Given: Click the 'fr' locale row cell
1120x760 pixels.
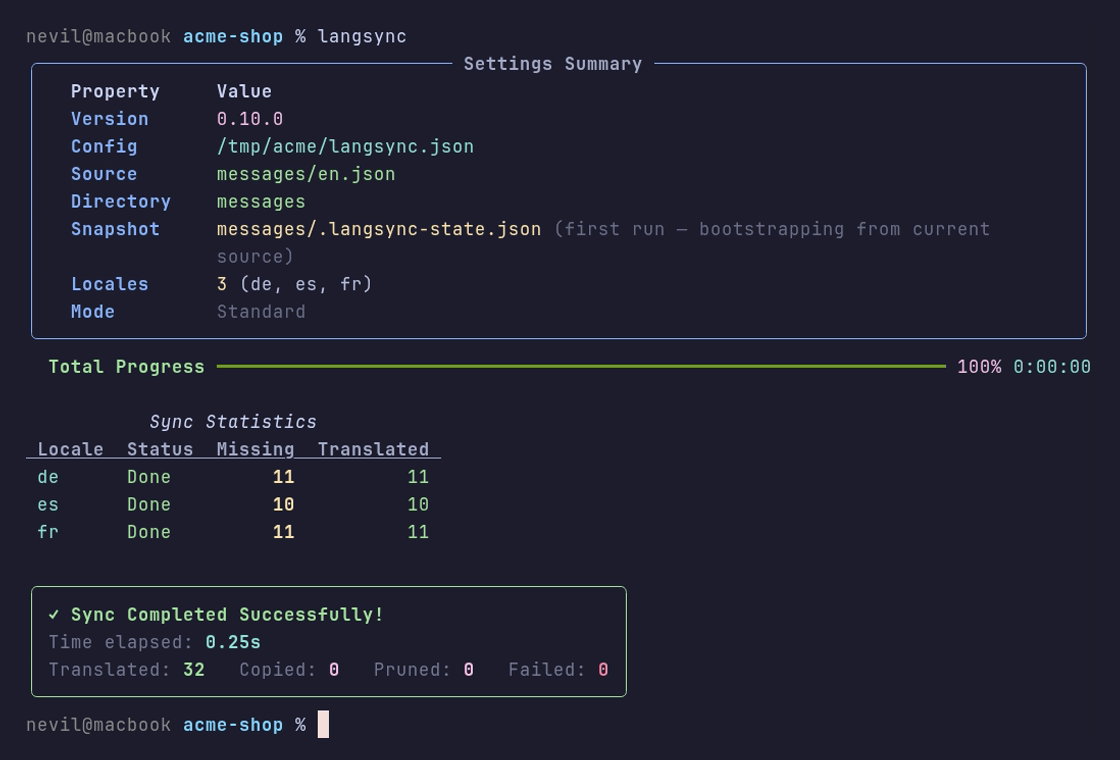Looking at the screenshot, I should 48,531.
